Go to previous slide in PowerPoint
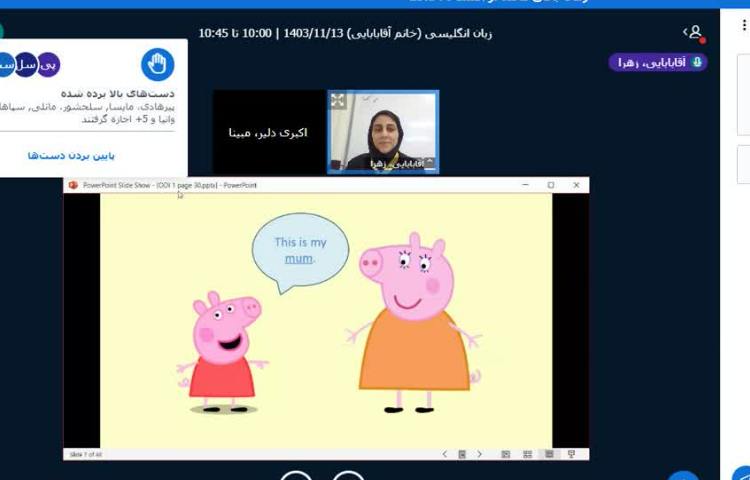This screenshot has width=750, height=480. 445,454
